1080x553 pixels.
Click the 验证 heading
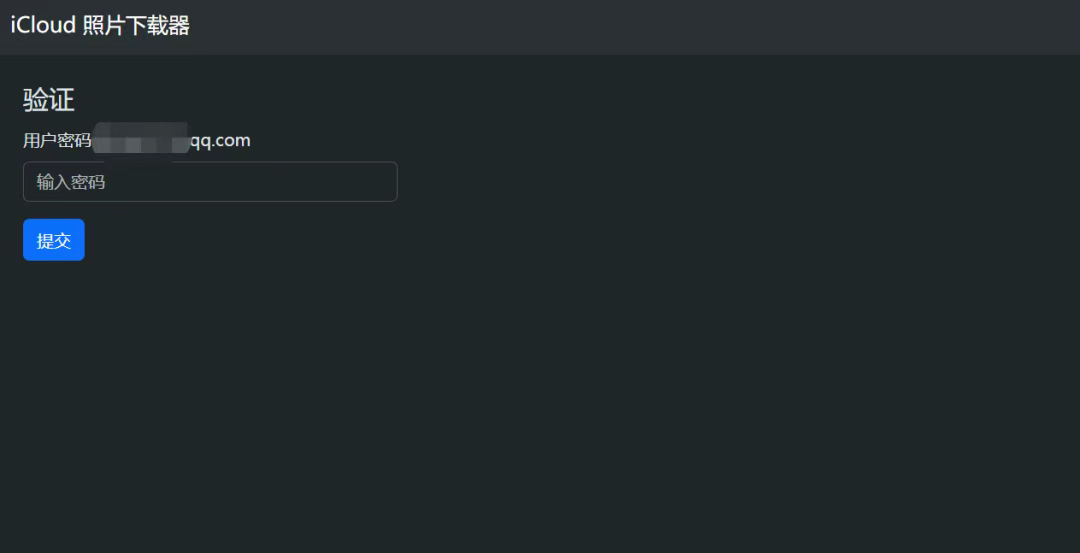(x=49, y=100)
